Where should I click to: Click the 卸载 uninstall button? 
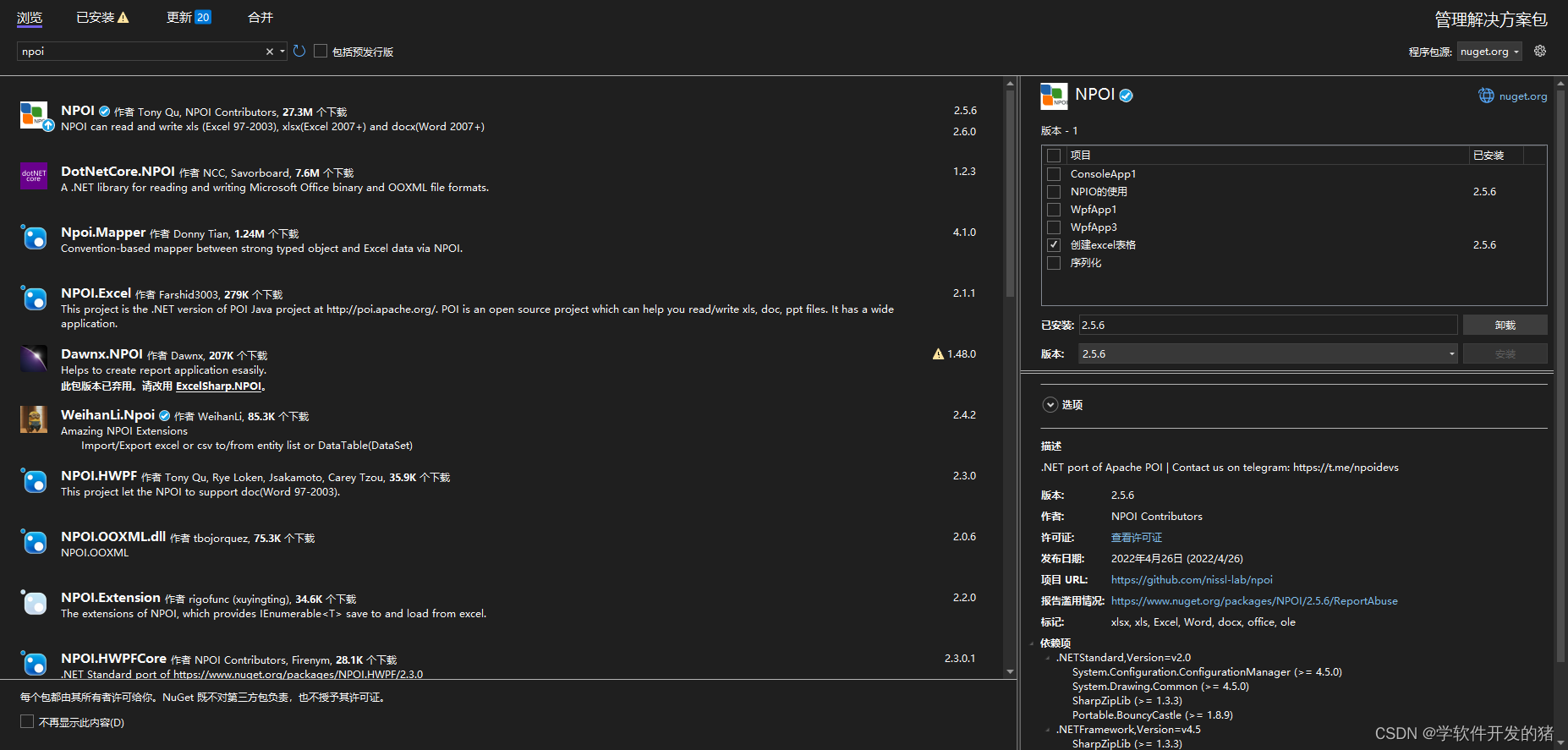[x=1505, y=325]
